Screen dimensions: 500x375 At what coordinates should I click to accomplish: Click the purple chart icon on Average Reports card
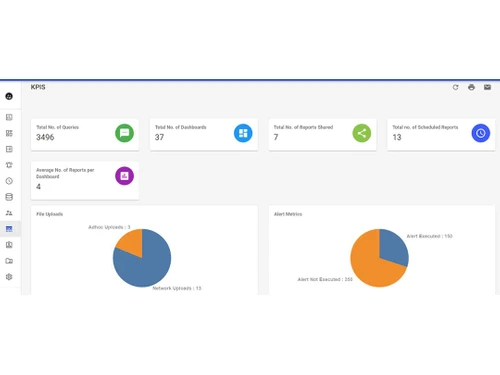point(124,176)
